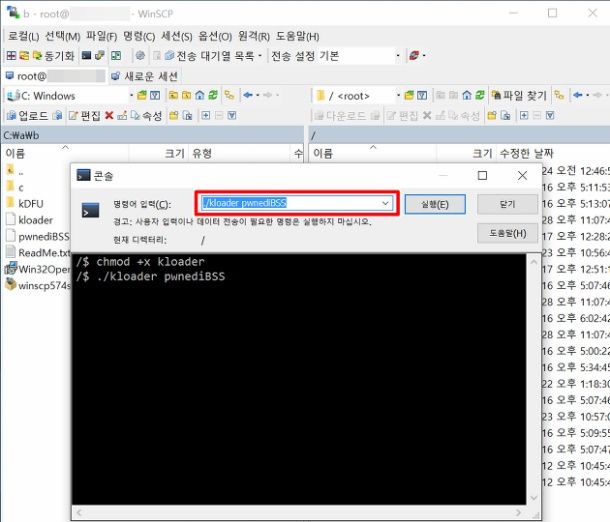The image size is (610, 522).
Task: Open the 선택(M) menu
Action: 63,36
